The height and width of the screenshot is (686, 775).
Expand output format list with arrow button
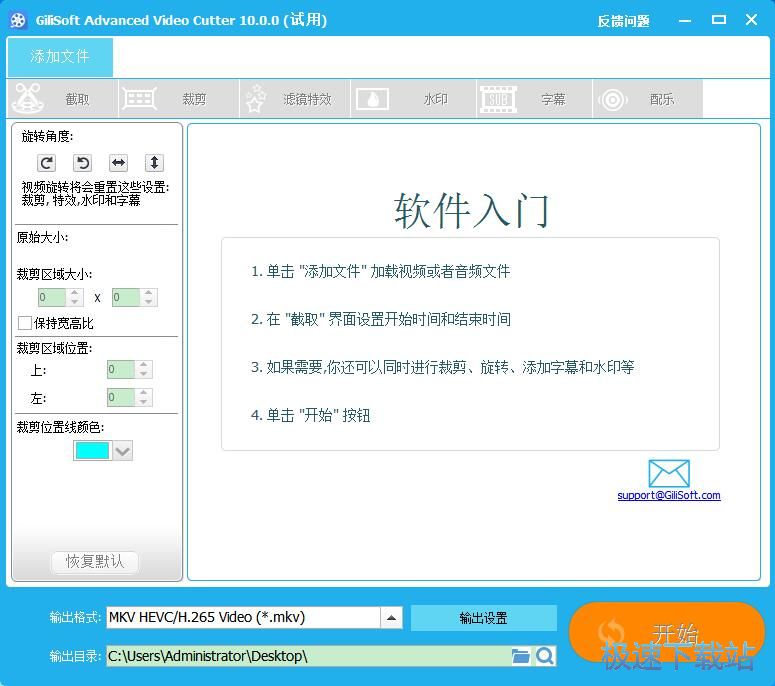391,617
